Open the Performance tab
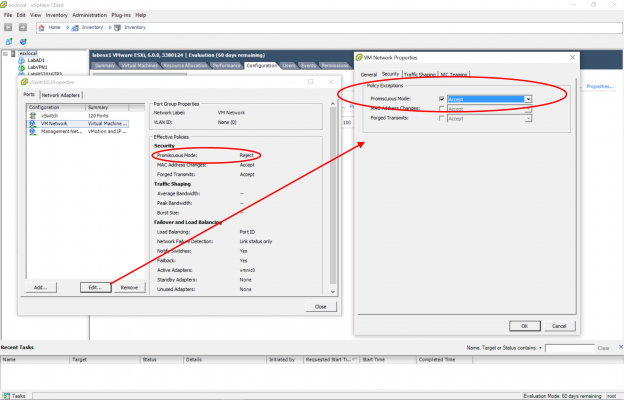 (226, 66)
